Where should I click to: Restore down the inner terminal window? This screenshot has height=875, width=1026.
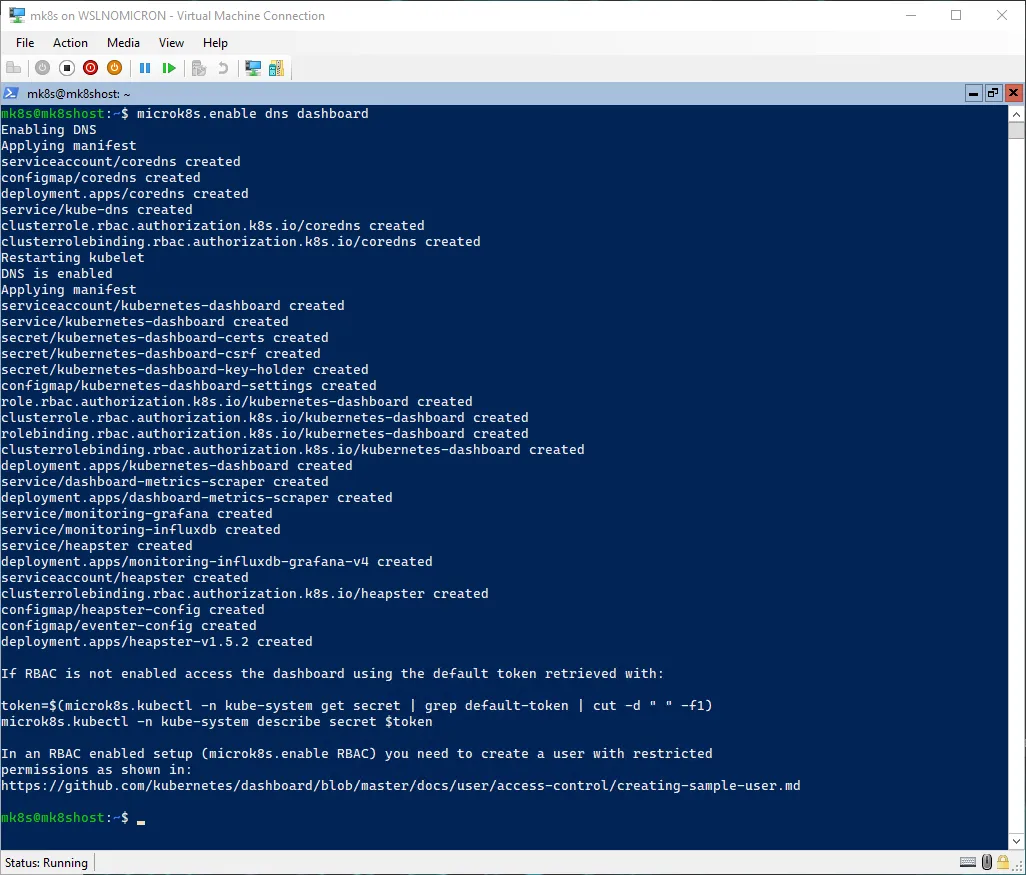coord(993,93)
